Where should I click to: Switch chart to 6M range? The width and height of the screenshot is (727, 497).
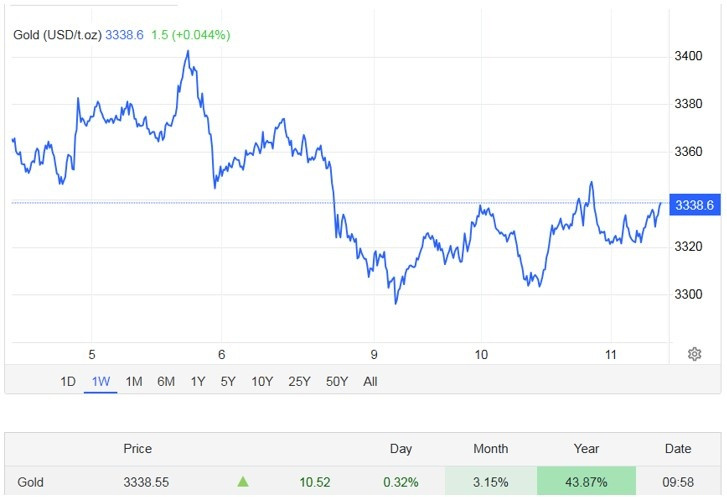(166, 381)
